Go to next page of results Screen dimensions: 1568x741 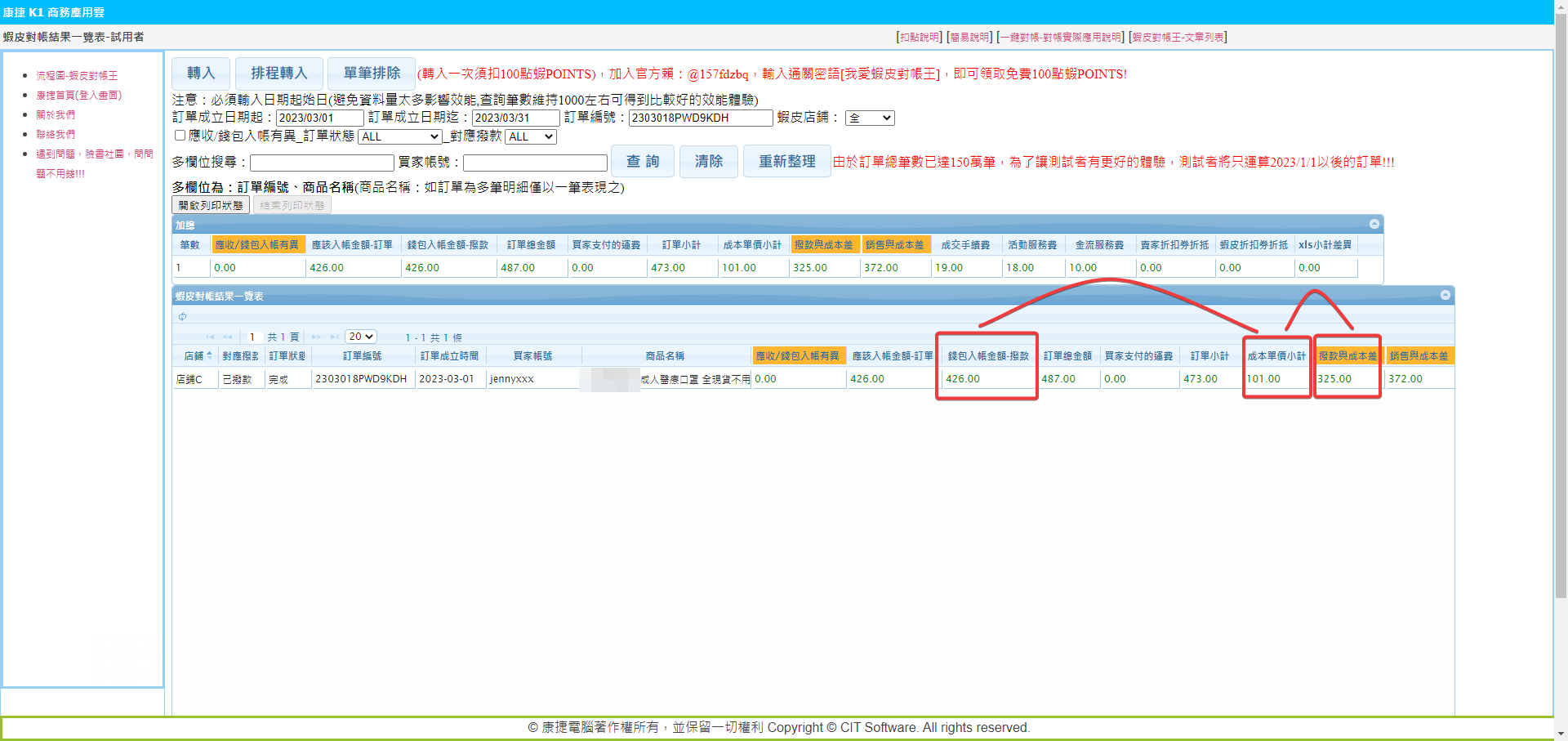coord(316,337)
